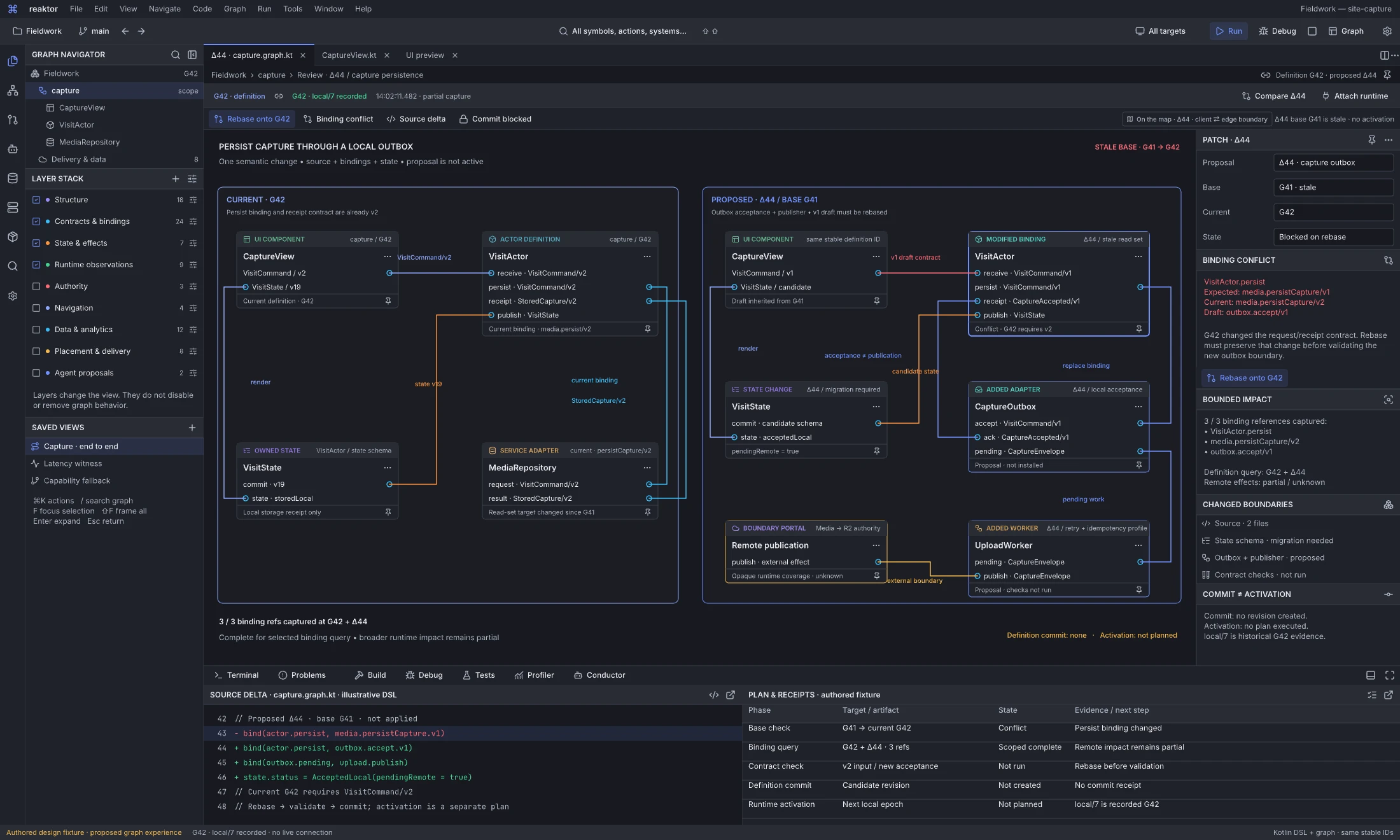
Task: Open the CaptureView node ellipsis menu in CURRENT G42
Action: [x=387, y=256]
